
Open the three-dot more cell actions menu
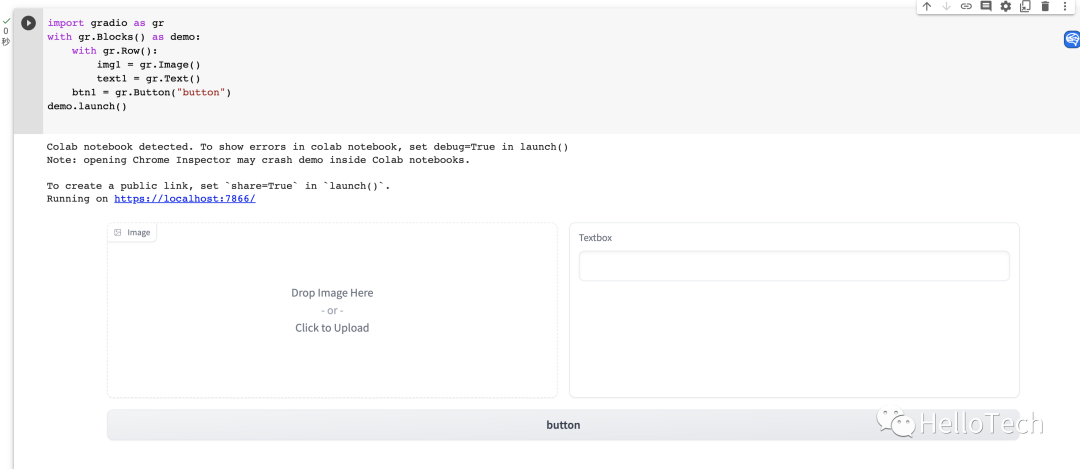coord(1064,6)
